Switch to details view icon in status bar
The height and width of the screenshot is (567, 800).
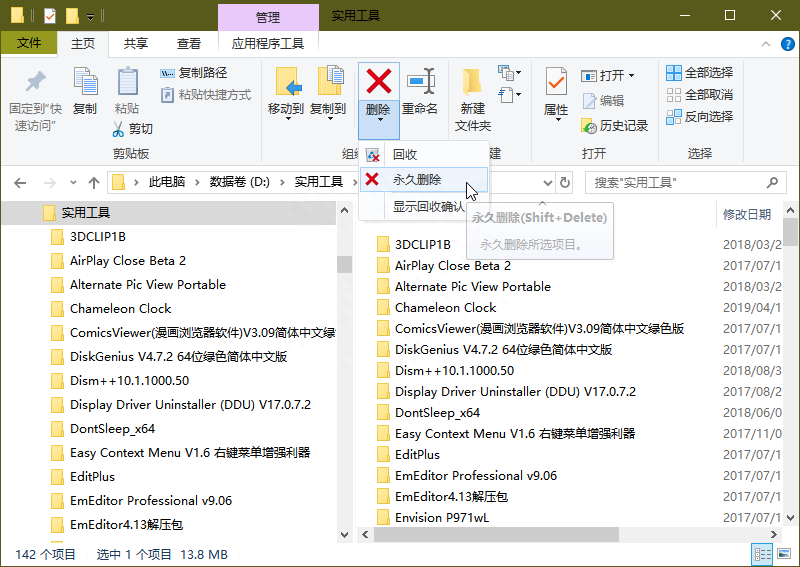click(x=763, y=554)
